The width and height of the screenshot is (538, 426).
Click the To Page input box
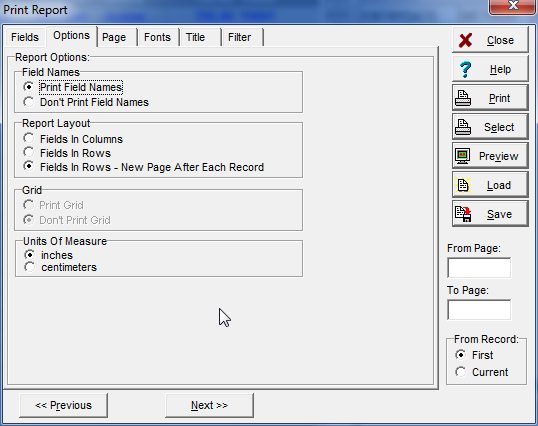[x=479, y=310]
